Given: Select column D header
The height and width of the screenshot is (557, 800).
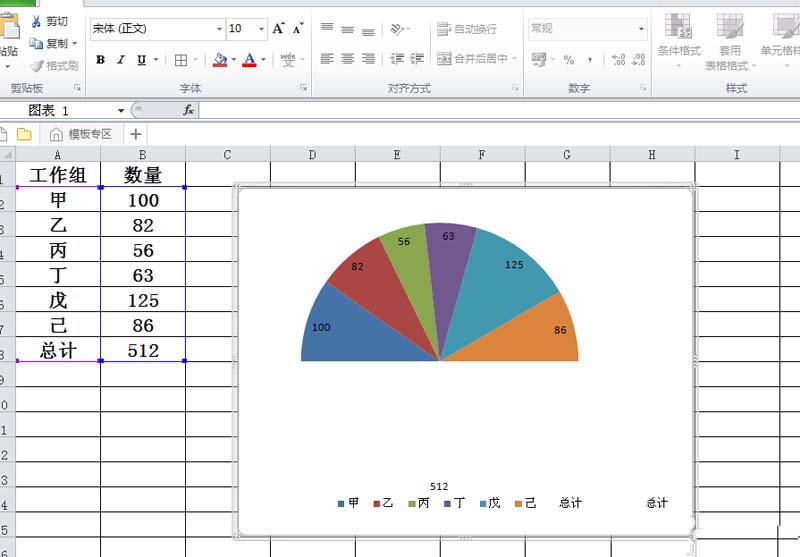Looking at the screenshot, I should [x=312, y=155].
